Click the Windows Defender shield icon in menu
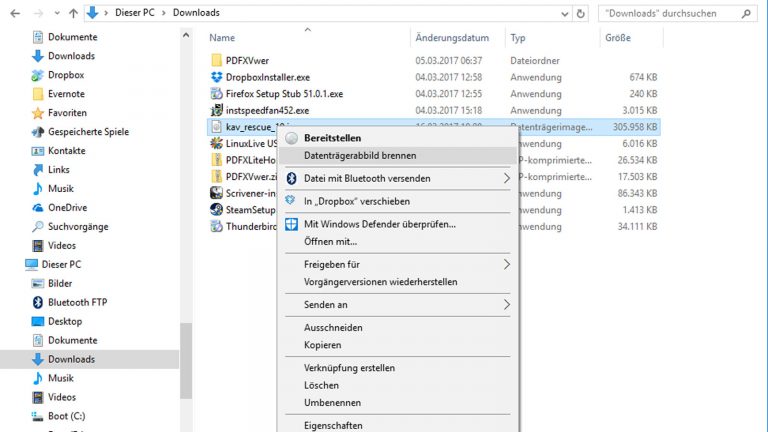Viewport: 768px width, 432px height. pos(292,224)
